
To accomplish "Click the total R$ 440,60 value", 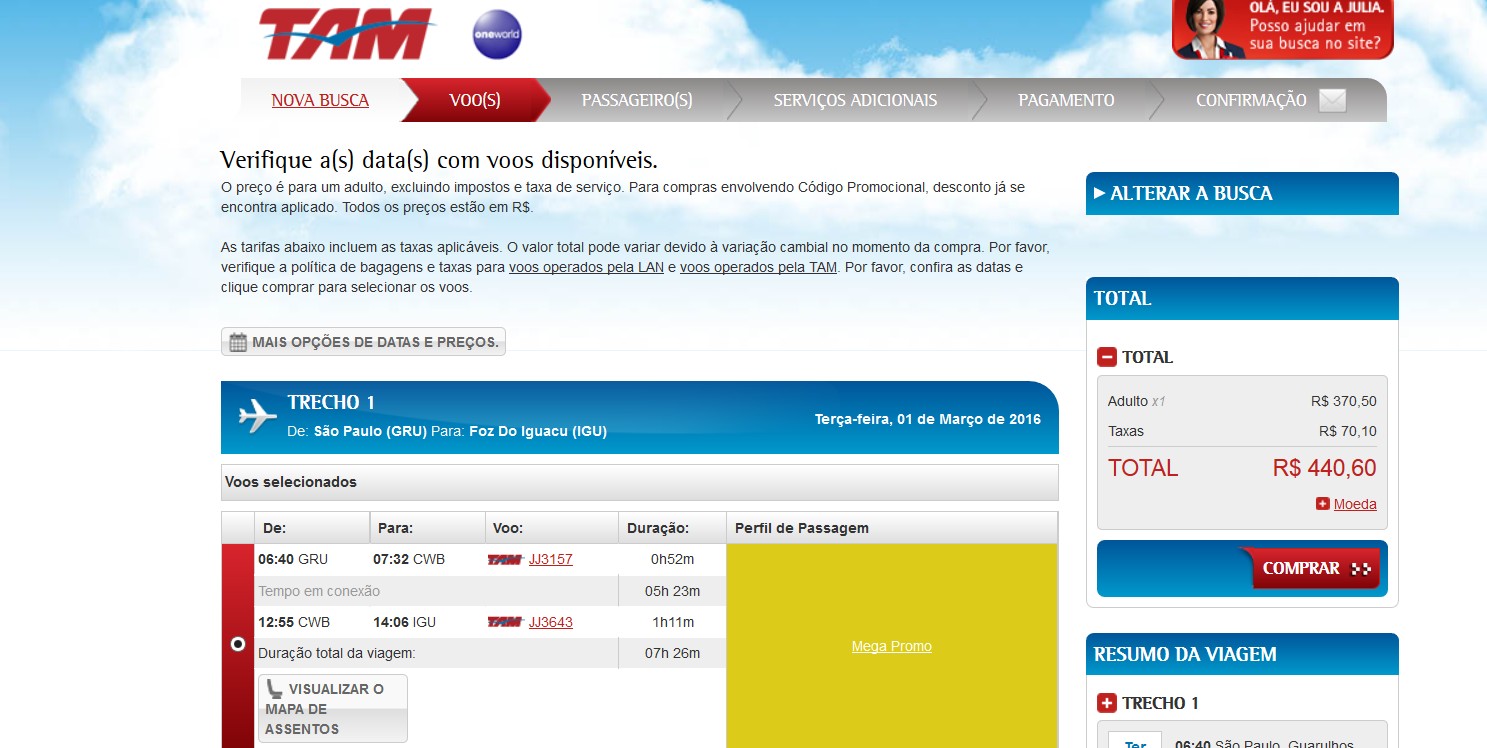I will click(x=1325, y=468).
